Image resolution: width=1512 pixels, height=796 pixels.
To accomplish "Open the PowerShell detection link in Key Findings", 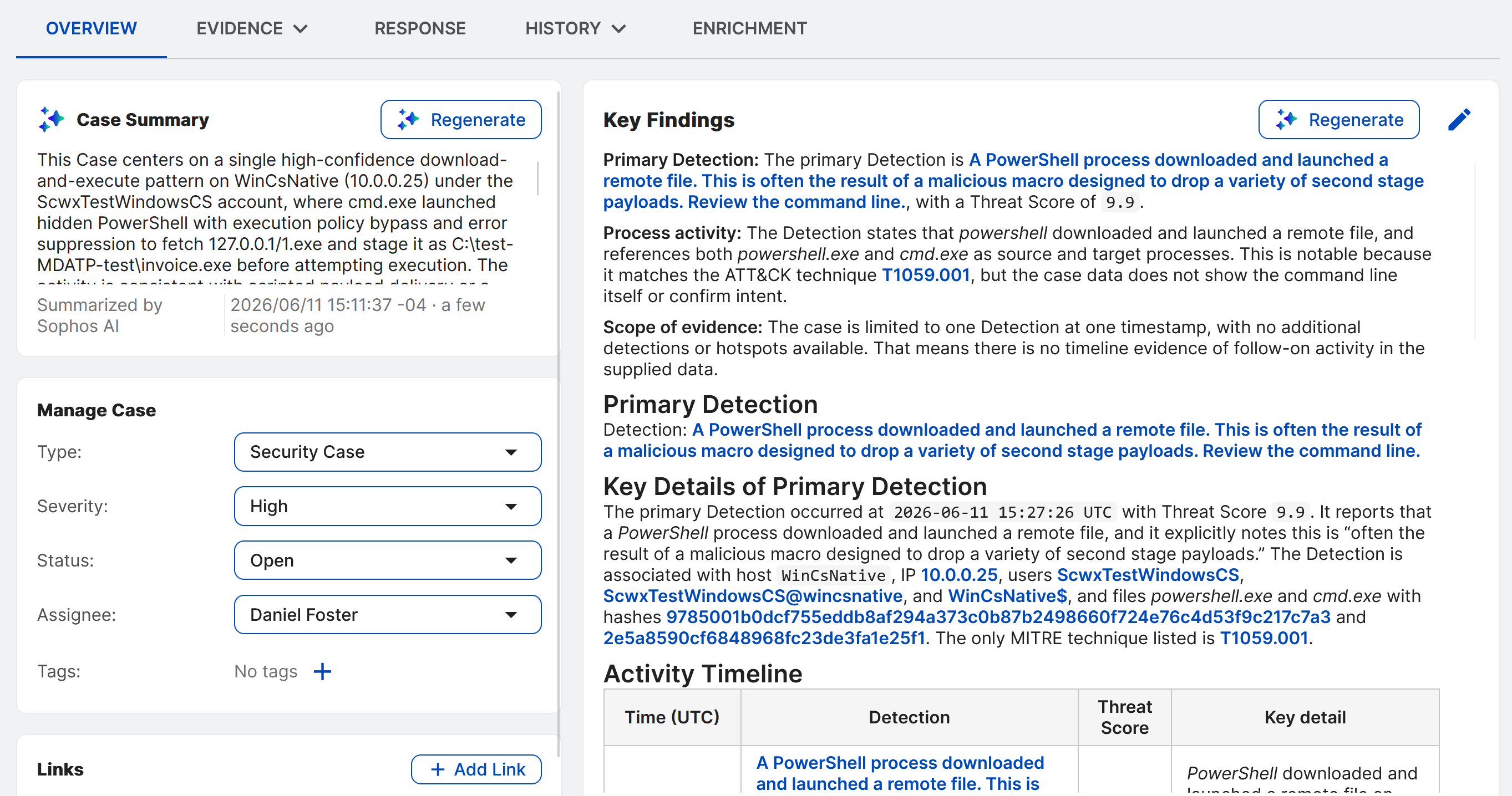I will tap(1013, 181).
